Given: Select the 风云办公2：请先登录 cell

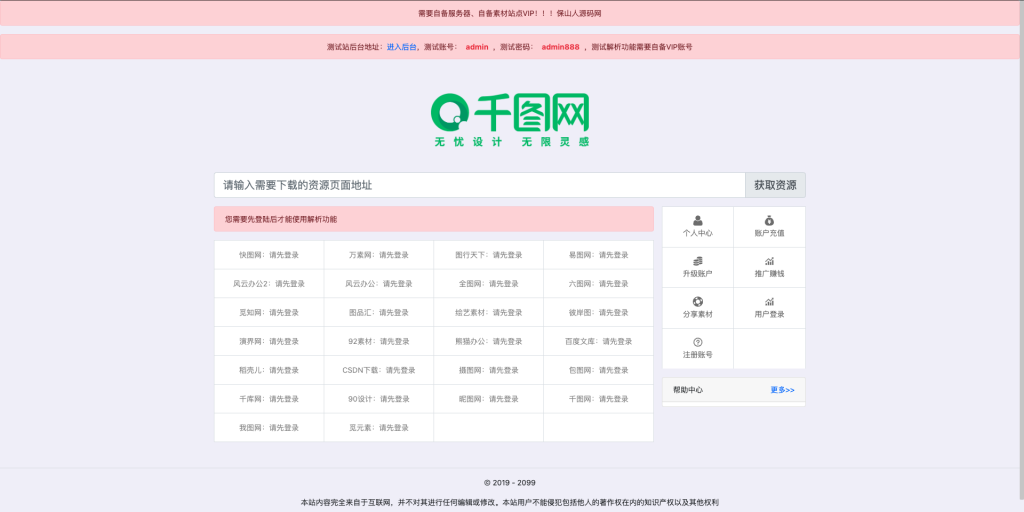Looking at the screenshot, I should click(269, 283).
